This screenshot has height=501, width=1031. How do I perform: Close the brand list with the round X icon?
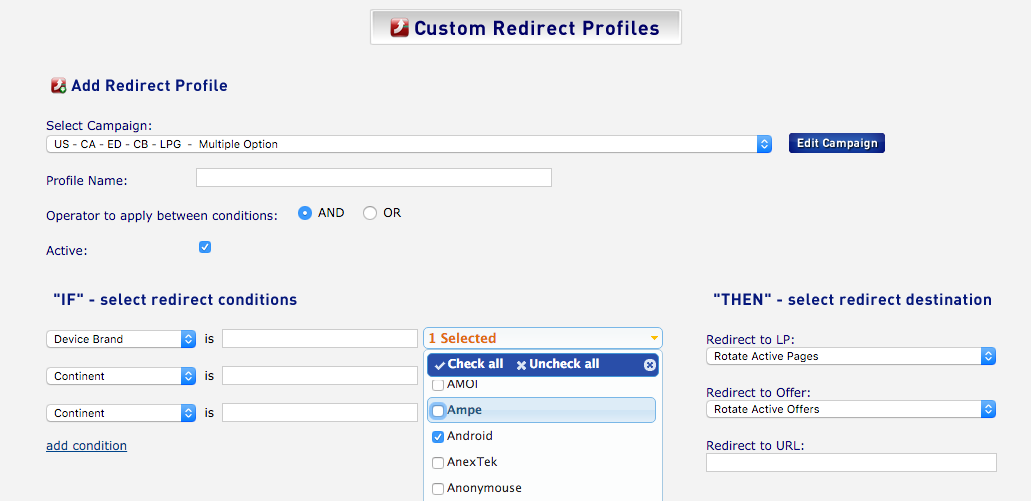click(650, 365)
